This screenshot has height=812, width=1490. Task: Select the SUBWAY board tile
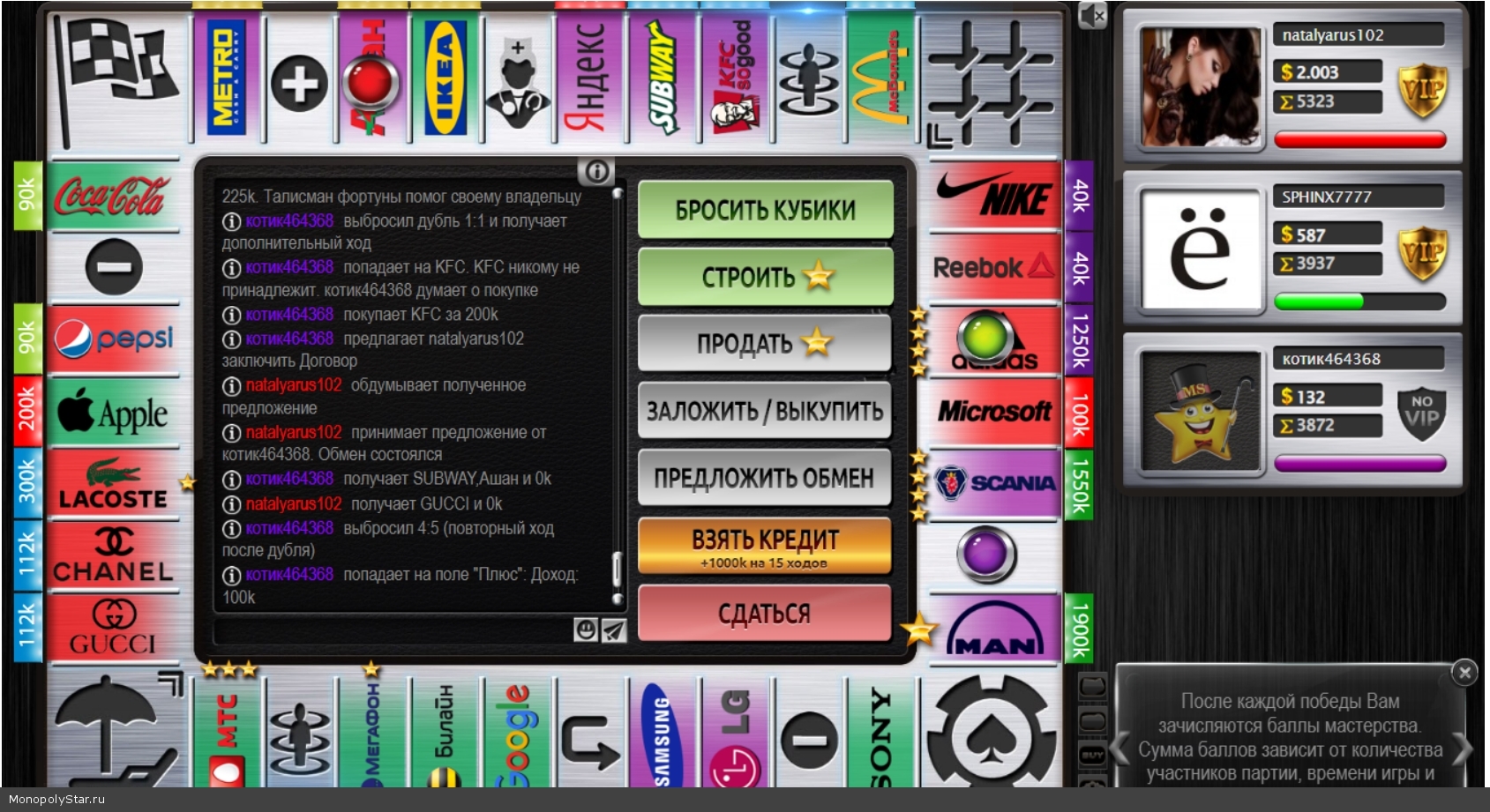point(663,79)
